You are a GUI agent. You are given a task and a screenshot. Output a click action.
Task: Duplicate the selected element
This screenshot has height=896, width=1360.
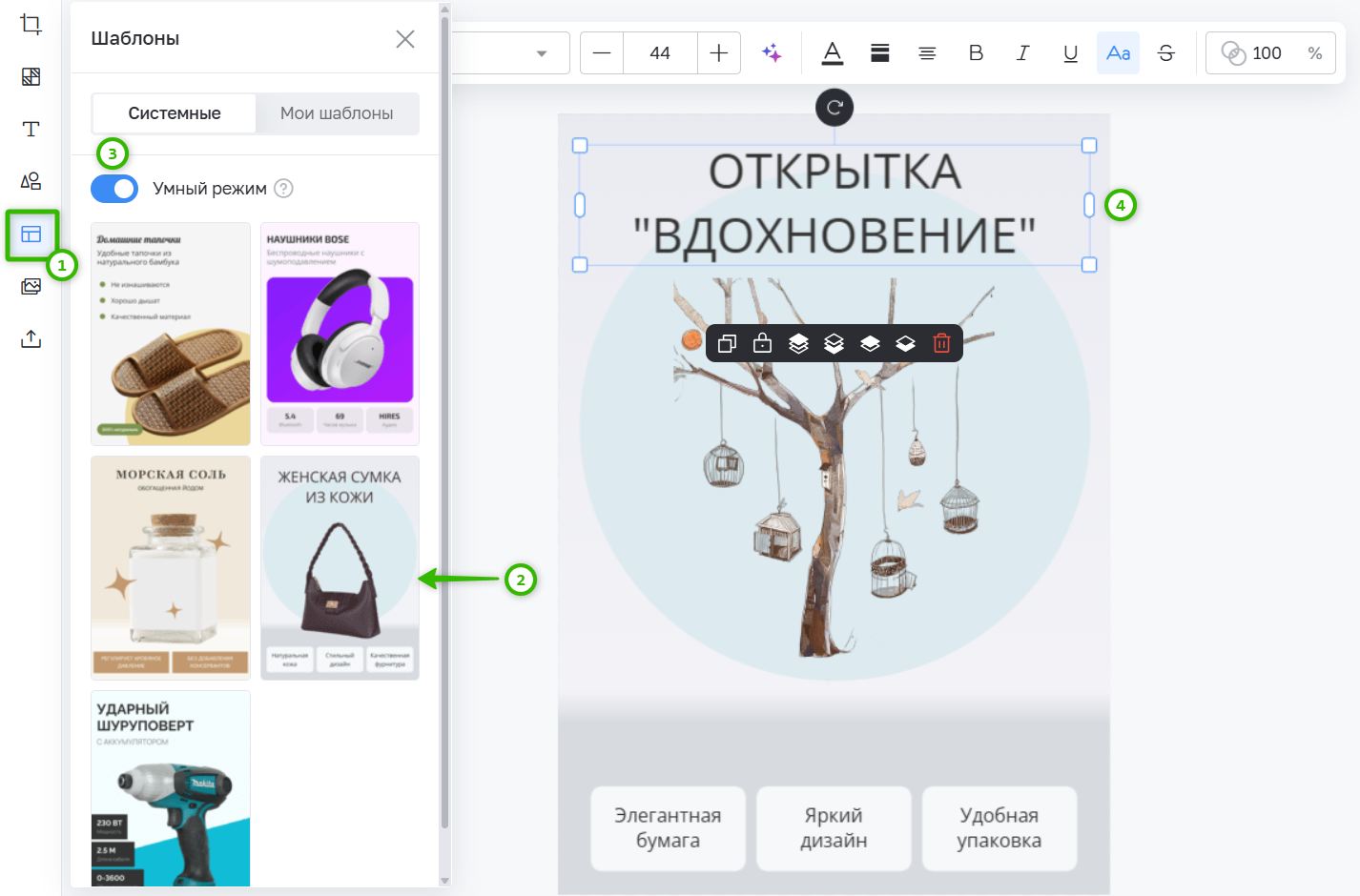coord(727,343)
